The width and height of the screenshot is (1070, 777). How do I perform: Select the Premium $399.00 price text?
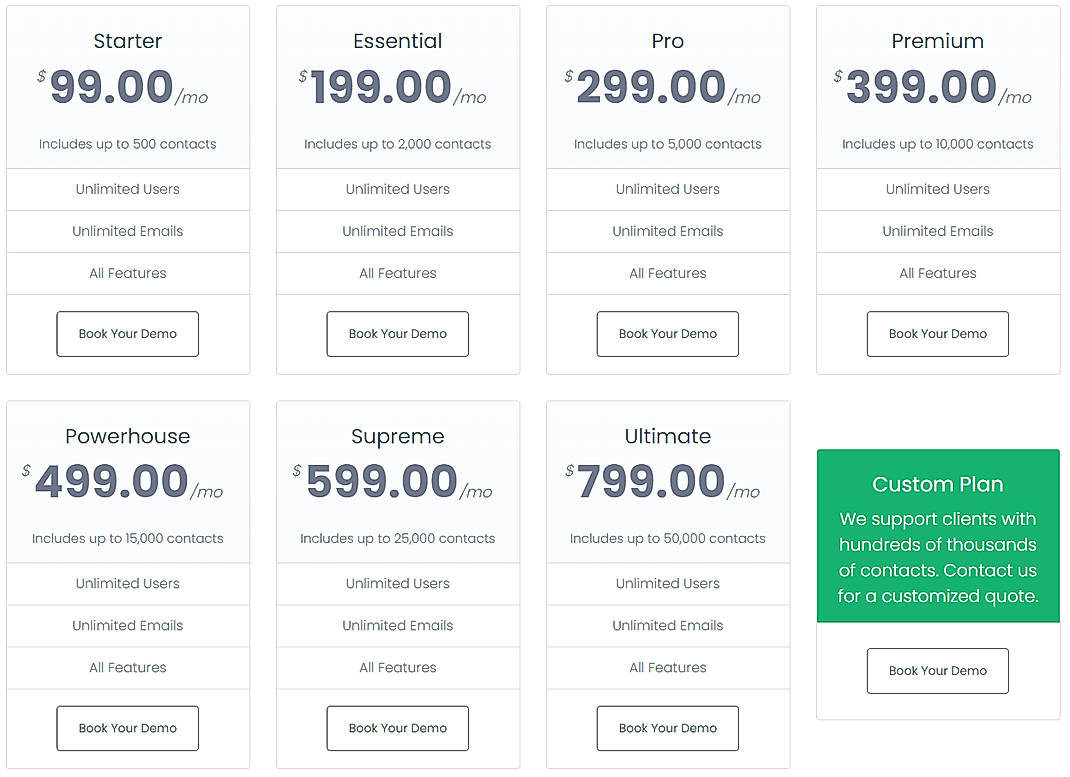pyautogui.click(x=937, y=85)
